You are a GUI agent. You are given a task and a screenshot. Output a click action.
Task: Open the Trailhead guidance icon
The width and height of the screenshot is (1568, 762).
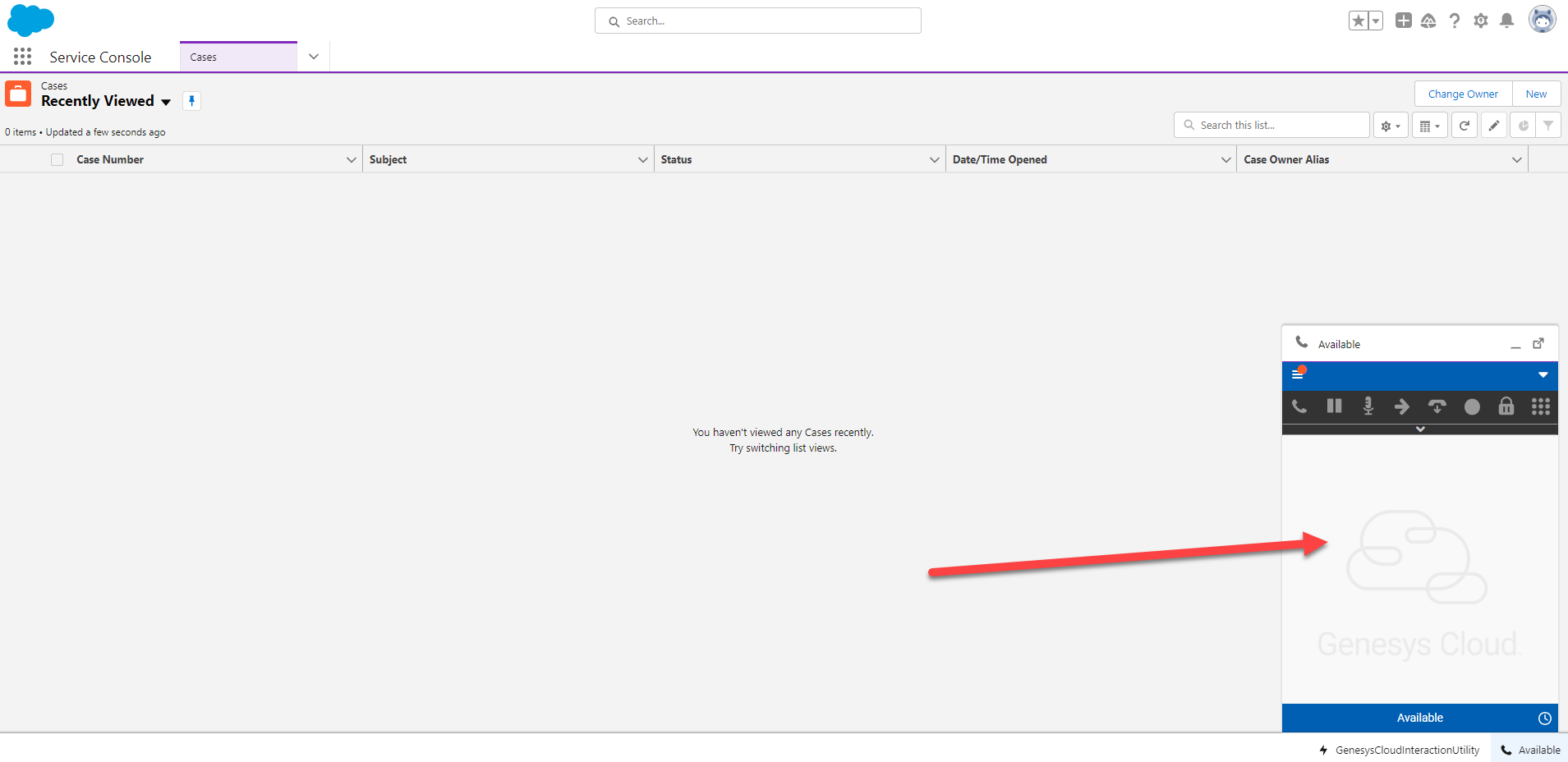pos(1428,21)
